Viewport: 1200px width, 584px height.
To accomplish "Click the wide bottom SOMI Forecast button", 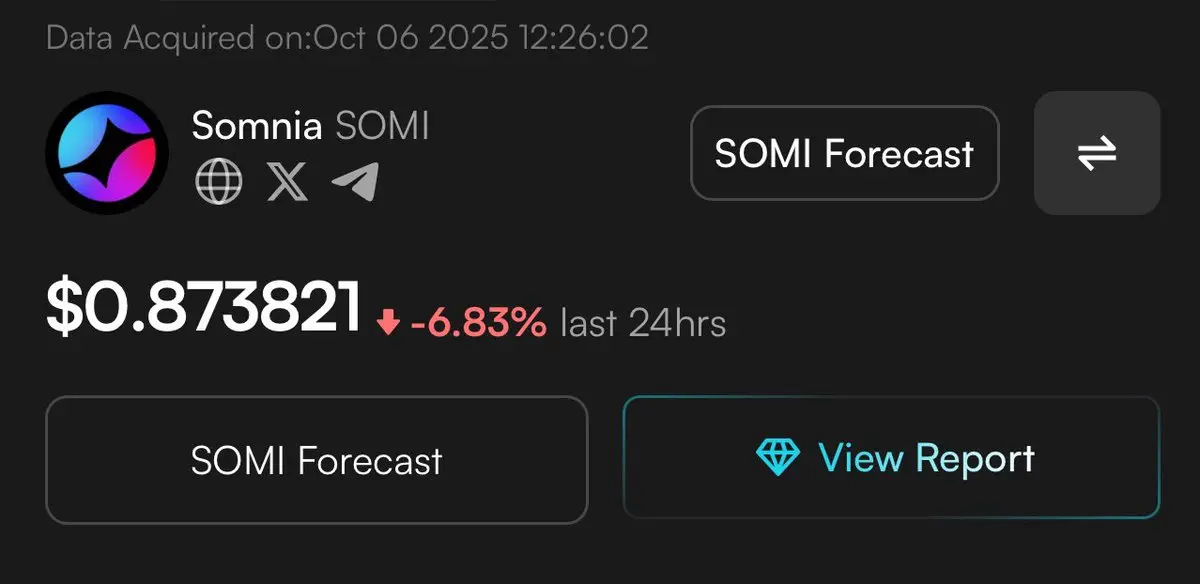I will click(316, 460).
